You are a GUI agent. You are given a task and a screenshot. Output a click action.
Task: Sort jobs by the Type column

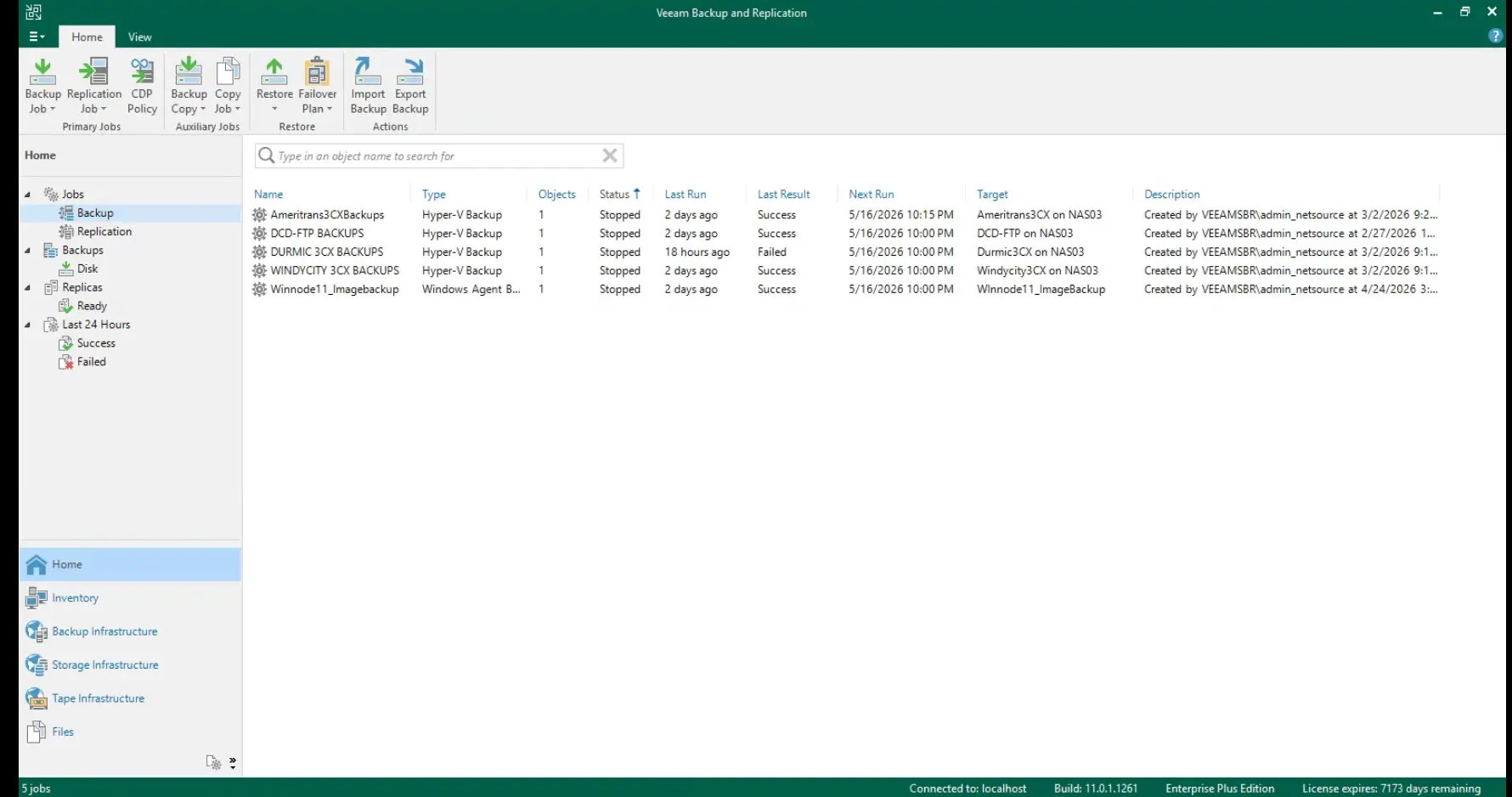434,195
